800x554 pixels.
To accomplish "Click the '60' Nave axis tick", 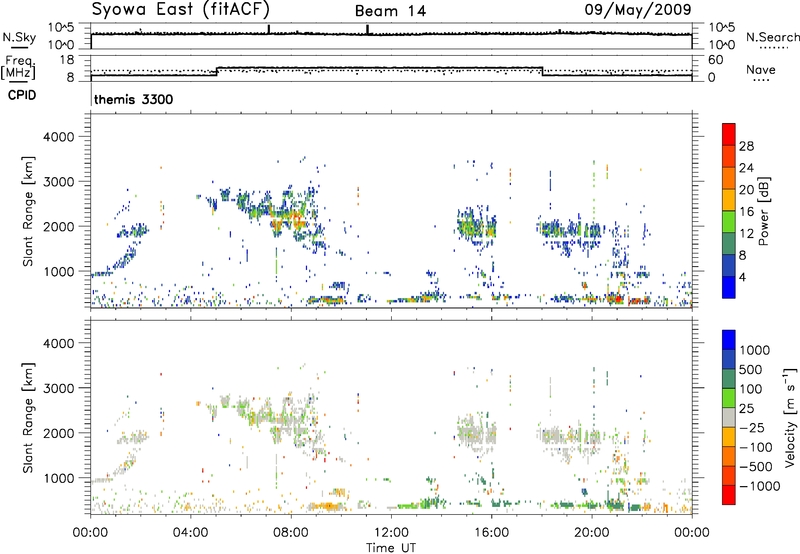I will click(x=716, y=60).
